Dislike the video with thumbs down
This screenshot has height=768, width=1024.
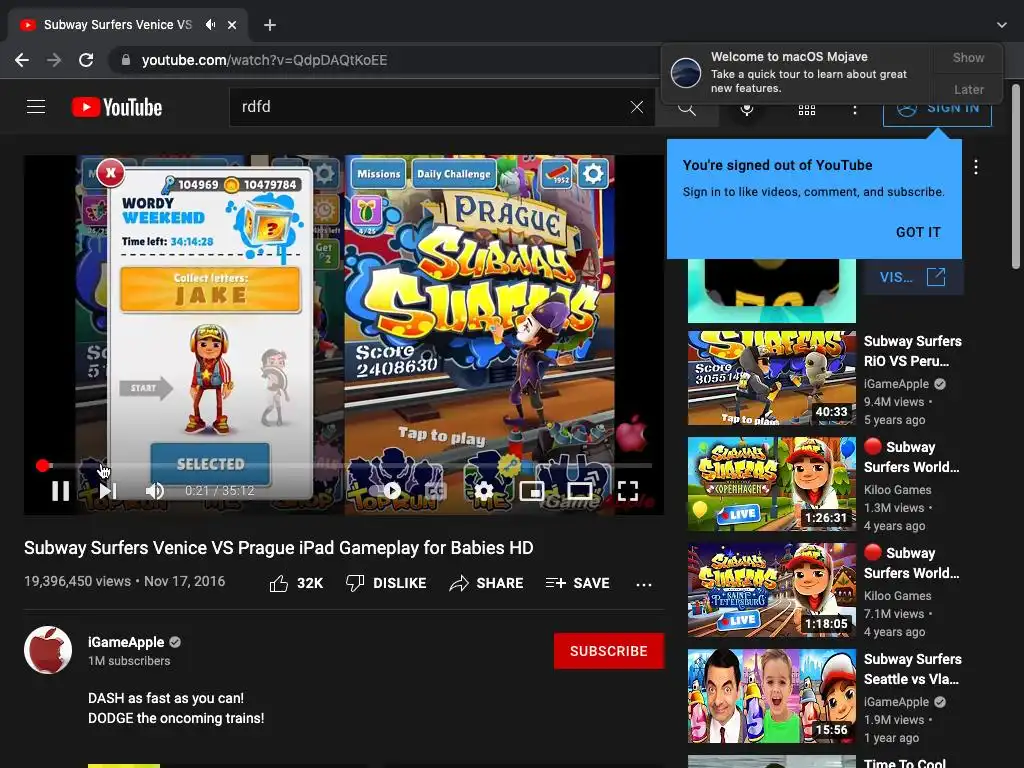386,583
